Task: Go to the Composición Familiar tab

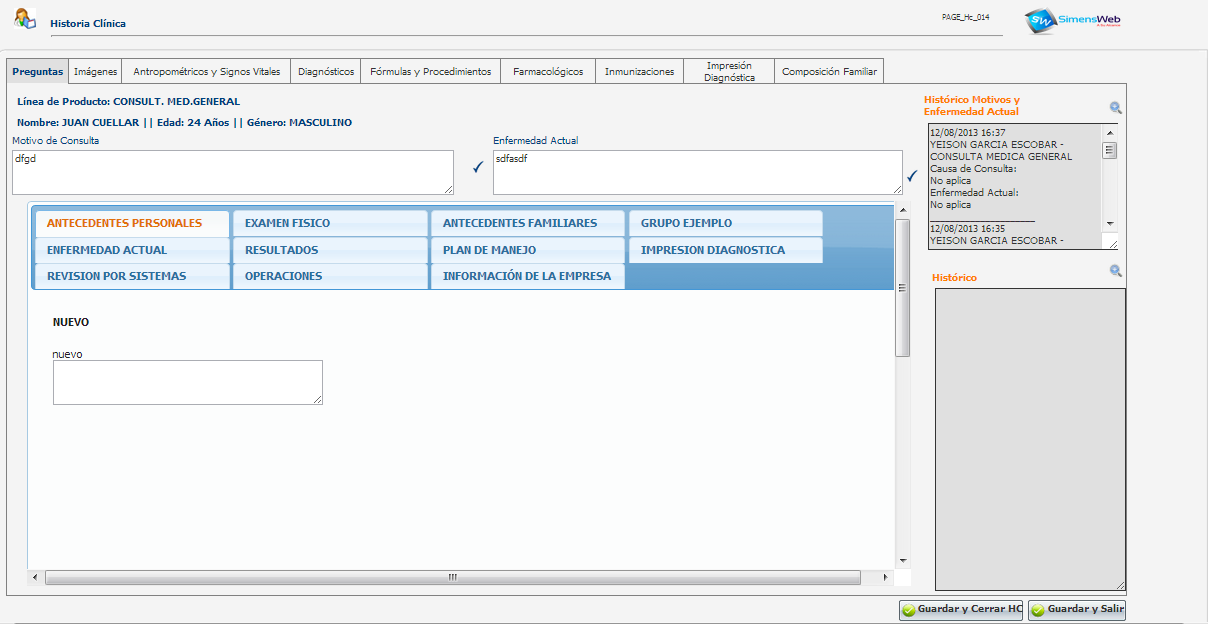Action: pos(829,72)
